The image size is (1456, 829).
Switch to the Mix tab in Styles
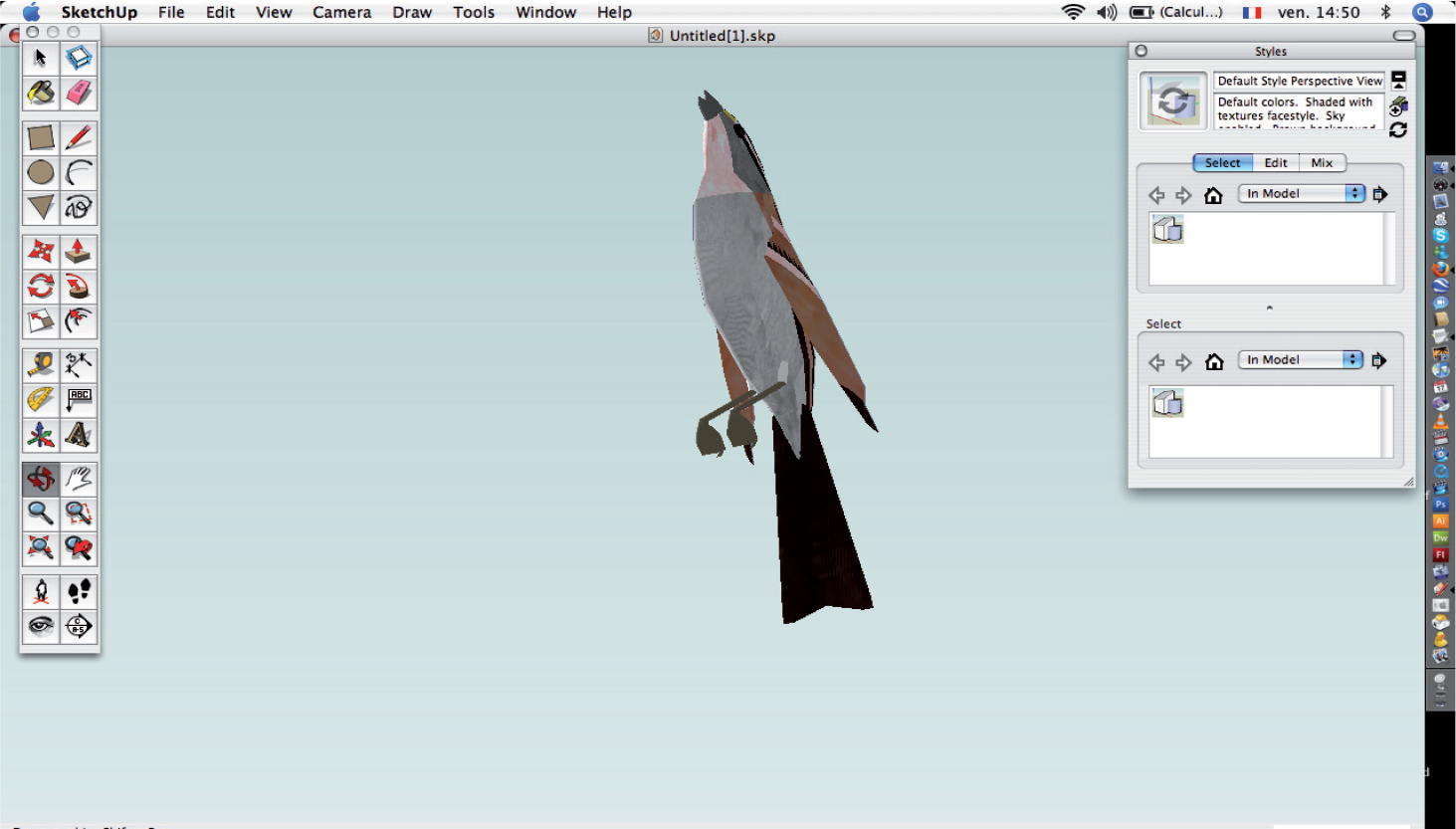click(x=1322, y=163)
